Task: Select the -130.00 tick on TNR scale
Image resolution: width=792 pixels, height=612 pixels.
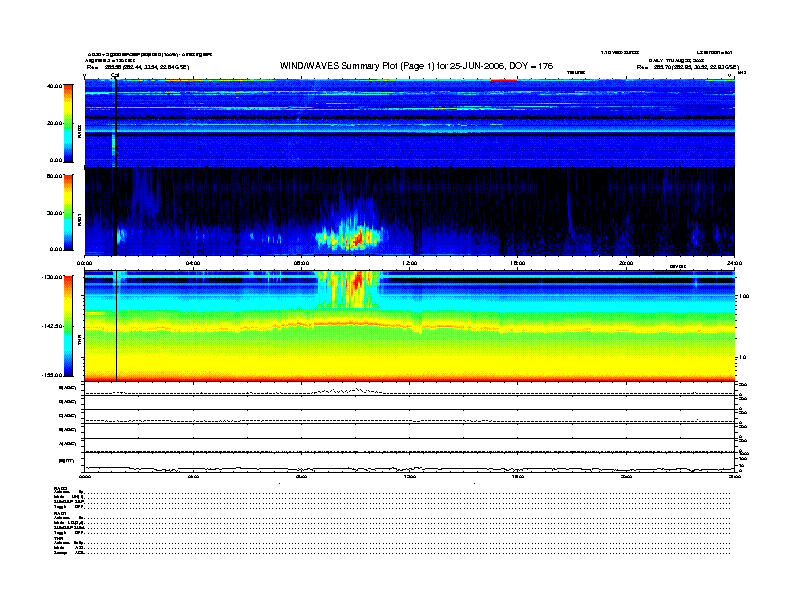Action: 52,277
